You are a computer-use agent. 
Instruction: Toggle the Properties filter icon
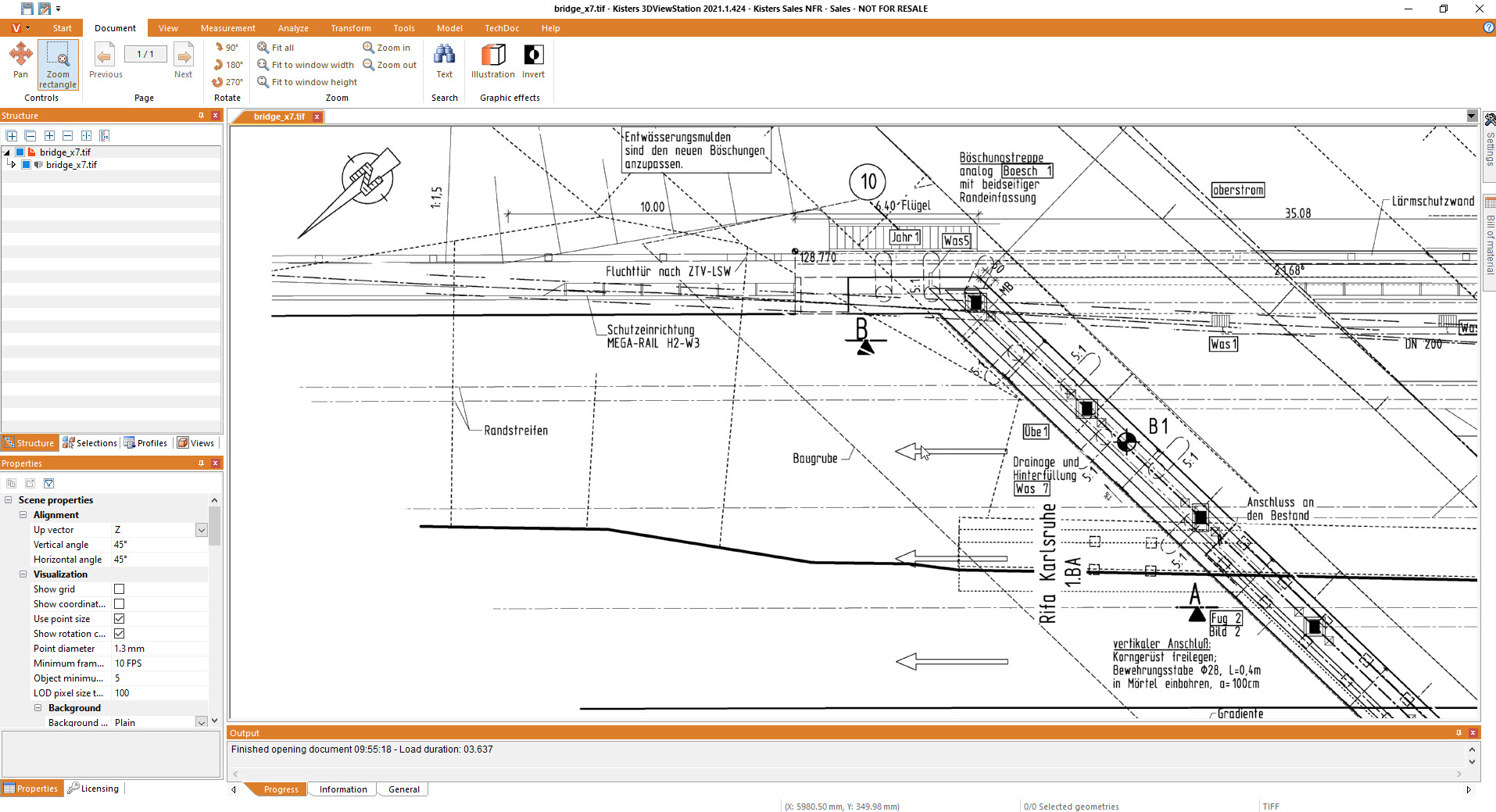click(x=49, y=484)
